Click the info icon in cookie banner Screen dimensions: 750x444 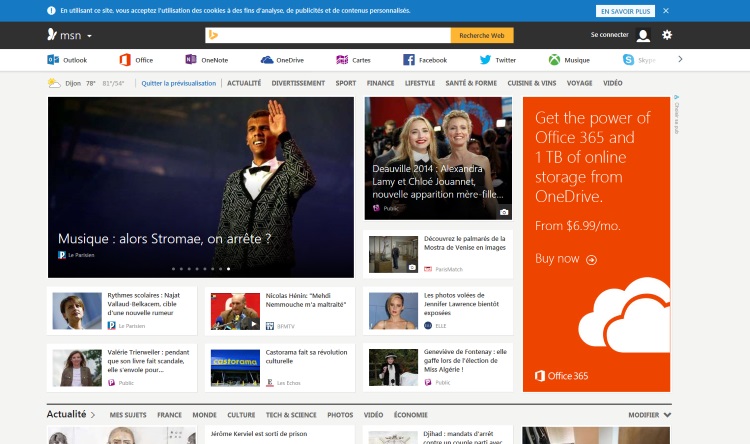click(x=51, y=11)
